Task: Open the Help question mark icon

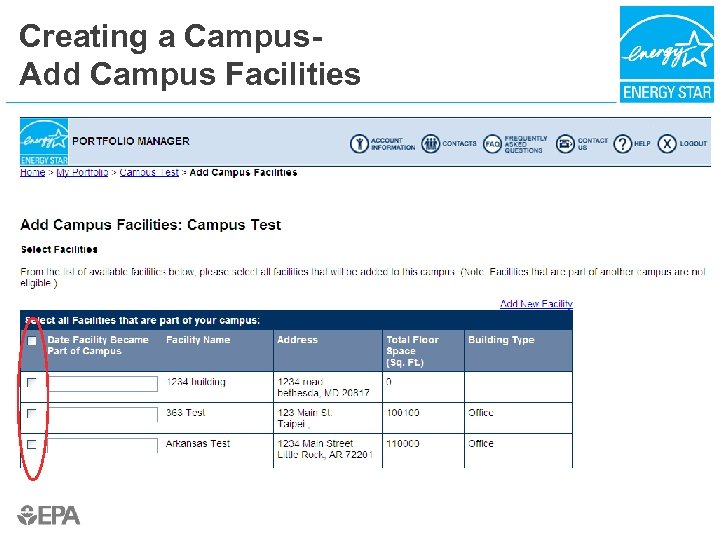Action: (x=623, y=144)
